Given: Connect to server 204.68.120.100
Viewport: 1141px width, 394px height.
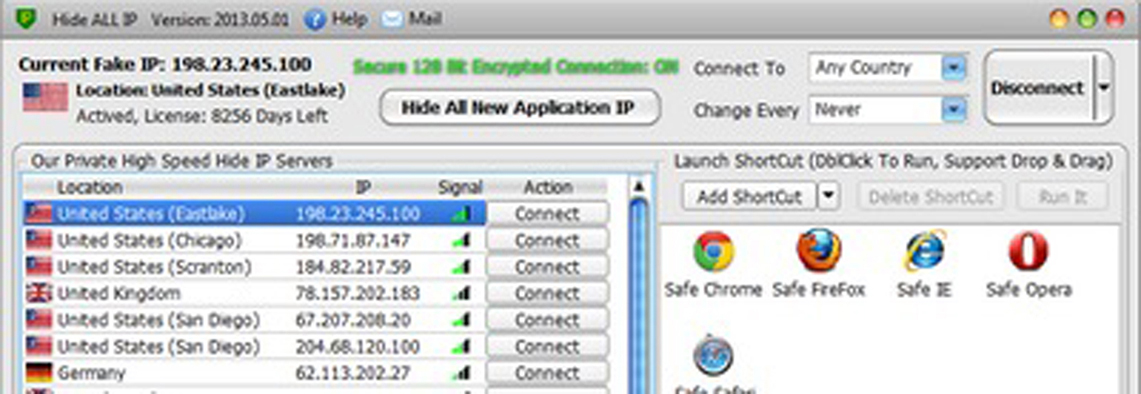Looking at the screenshot, I should (x=547, y=347).
